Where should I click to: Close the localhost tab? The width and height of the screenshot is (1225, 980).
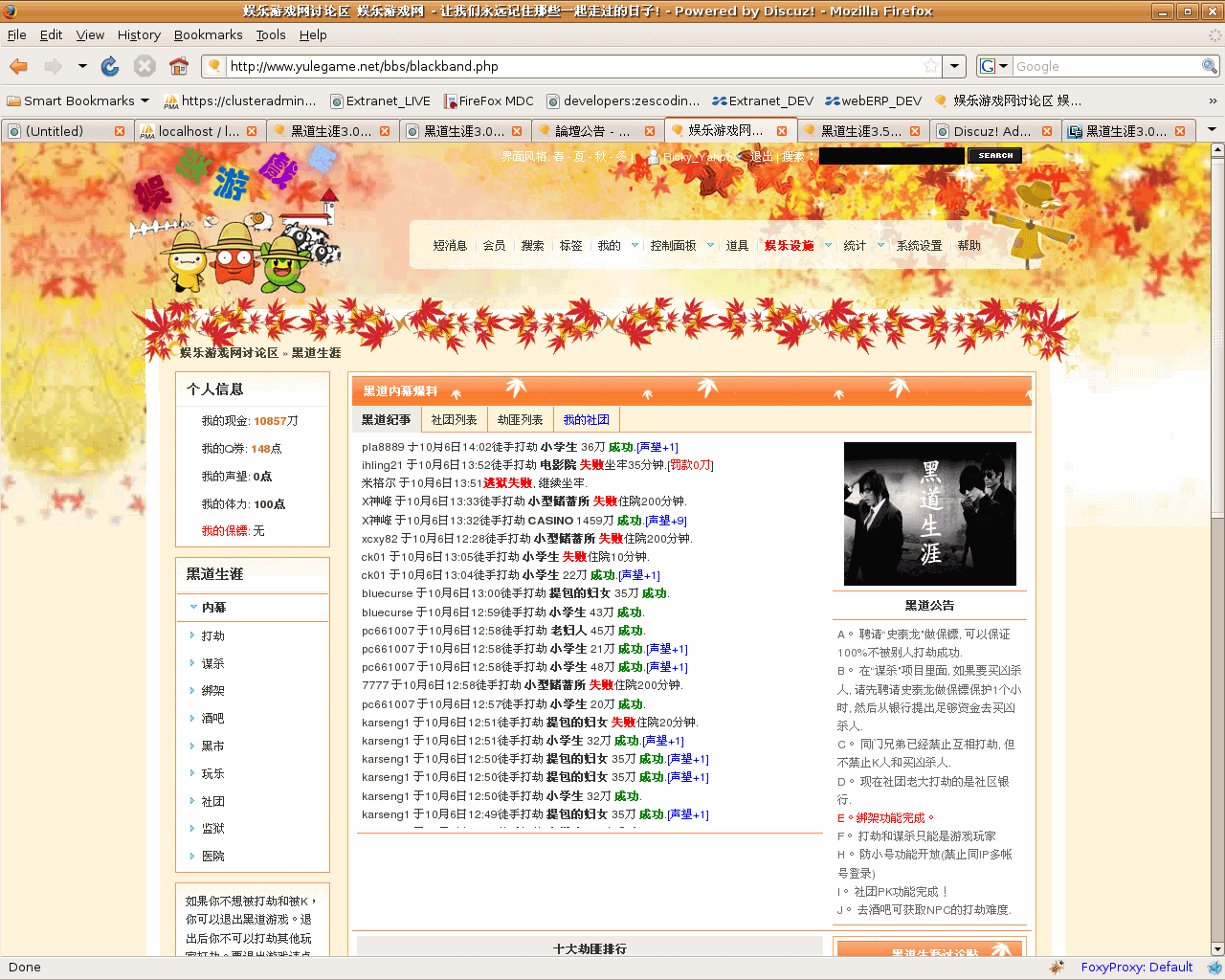pos(252,131)
